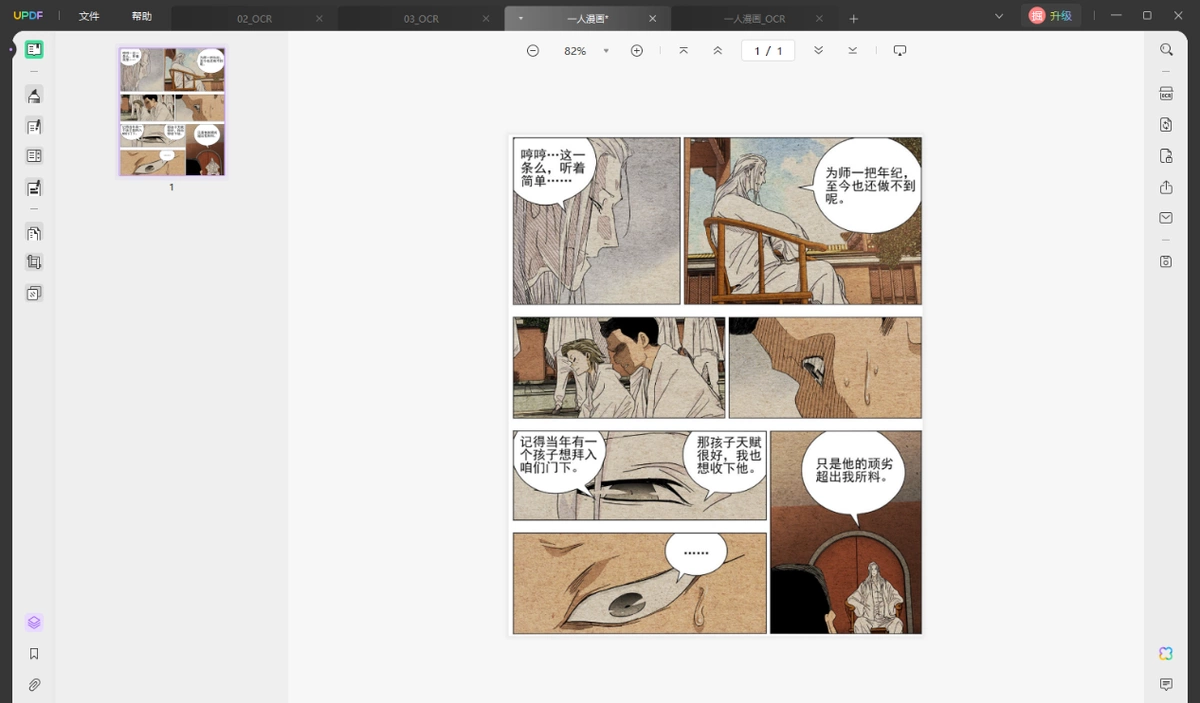Add a new tab with plus button
The image size is (1200, 703).
pos(854,19)
